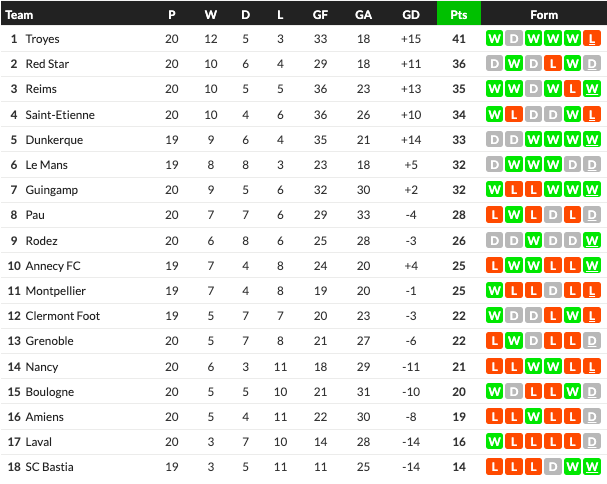
Task: Select the Le Mans team name
Action: point(48,165)
